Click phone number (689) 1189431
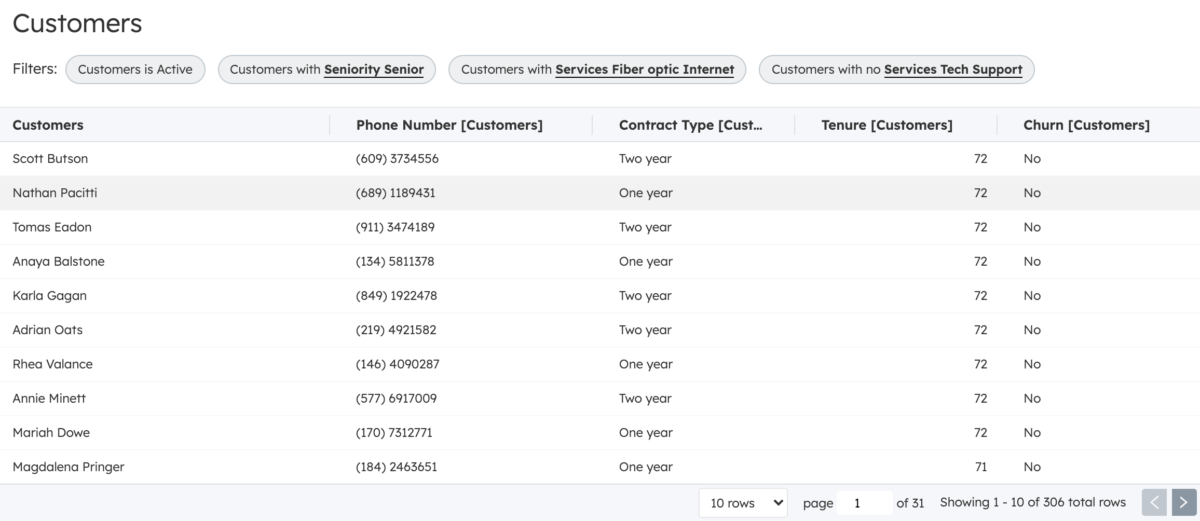Screen dimensions: 1200x521 (x=395, y=192)
